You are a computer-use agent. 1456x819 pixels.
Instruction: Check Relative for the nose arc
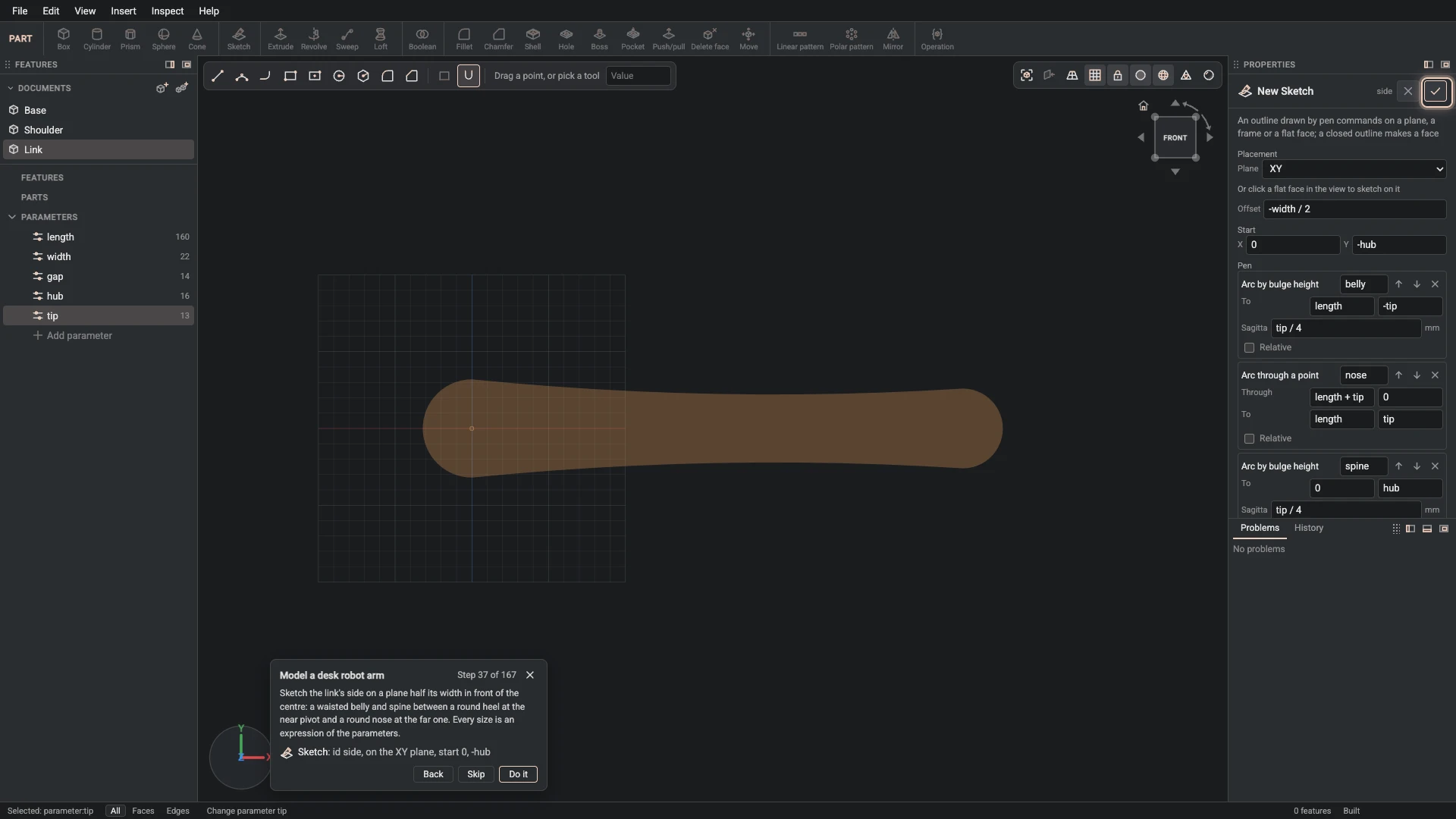click(x=1249, y=439)
